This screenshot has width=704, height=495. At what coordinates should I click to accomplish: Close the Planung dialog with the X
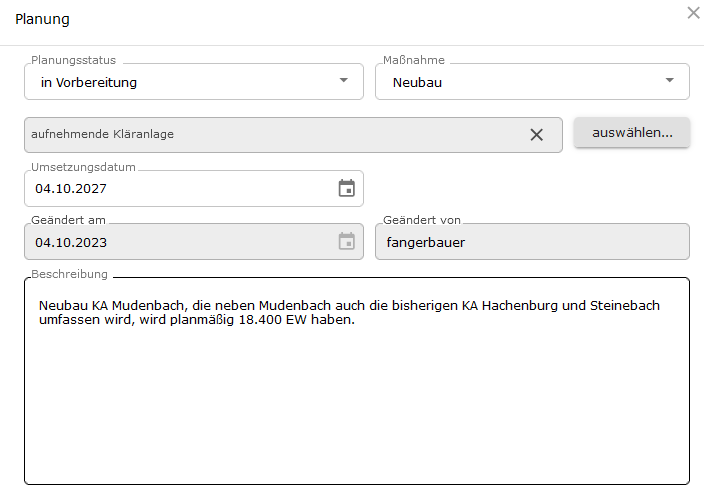[693, 13]
